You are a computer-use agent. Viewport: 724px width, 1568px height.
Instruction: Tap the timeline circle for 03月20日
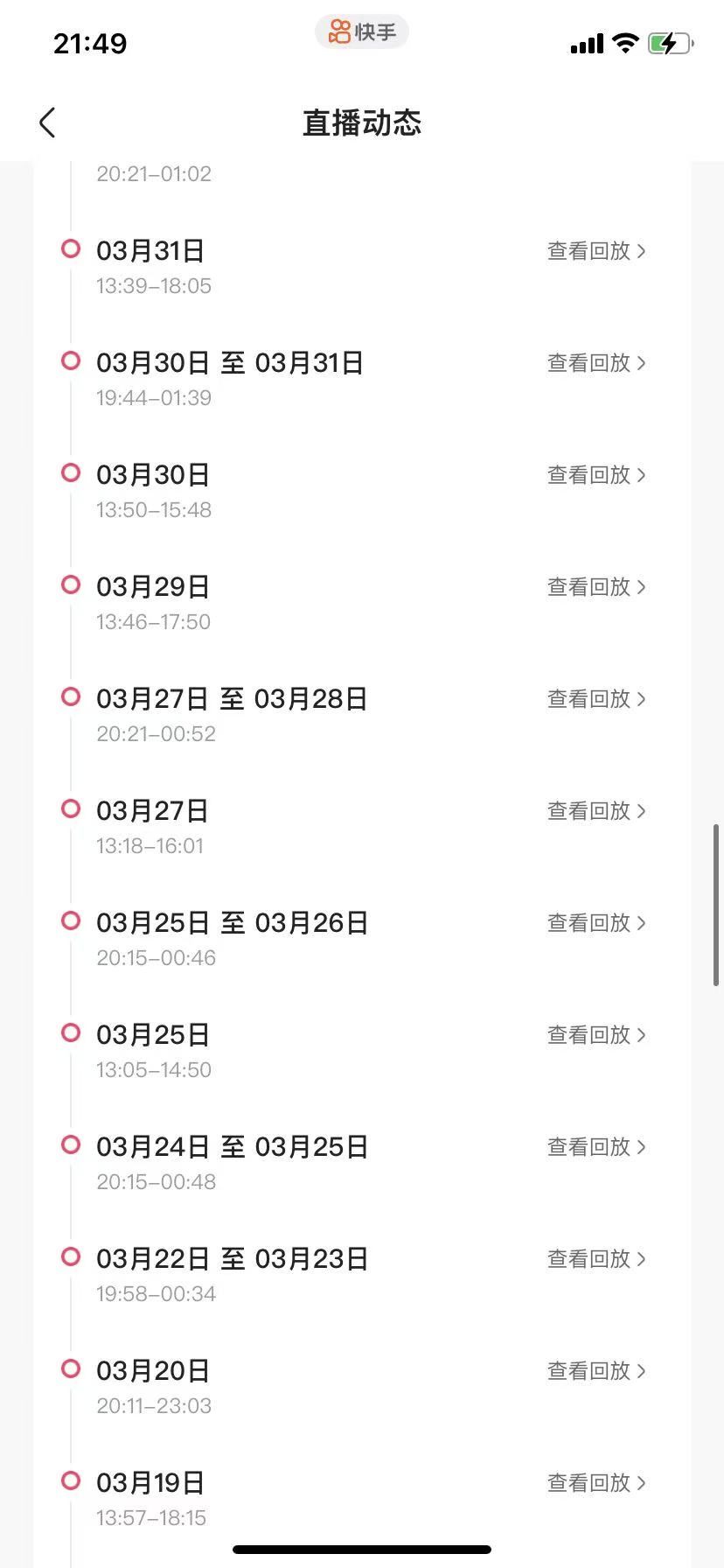pos(71,1368)
